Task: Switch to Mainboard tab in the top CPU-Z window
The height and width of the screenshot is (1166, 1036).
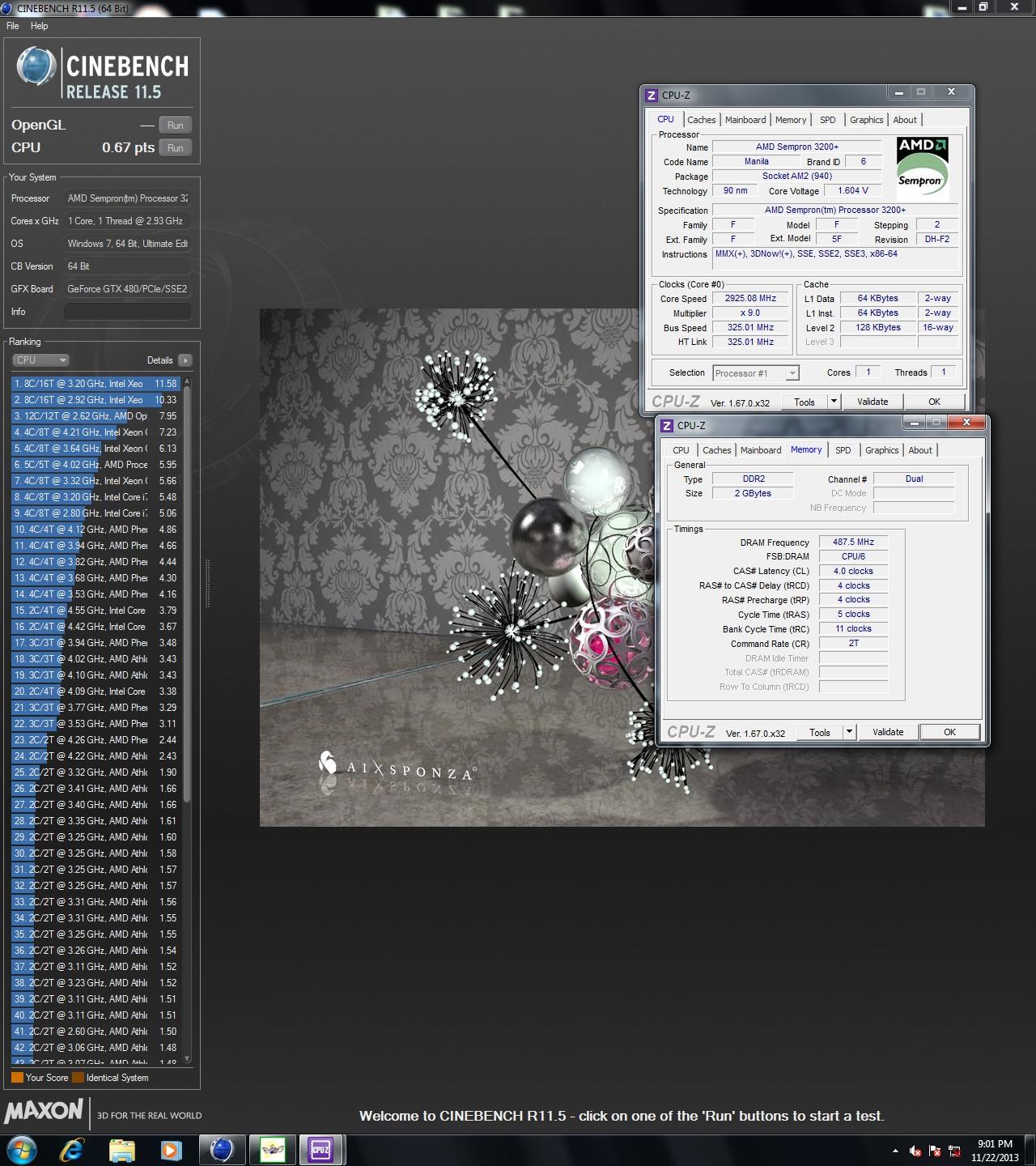Action: (x=745, y=120)
